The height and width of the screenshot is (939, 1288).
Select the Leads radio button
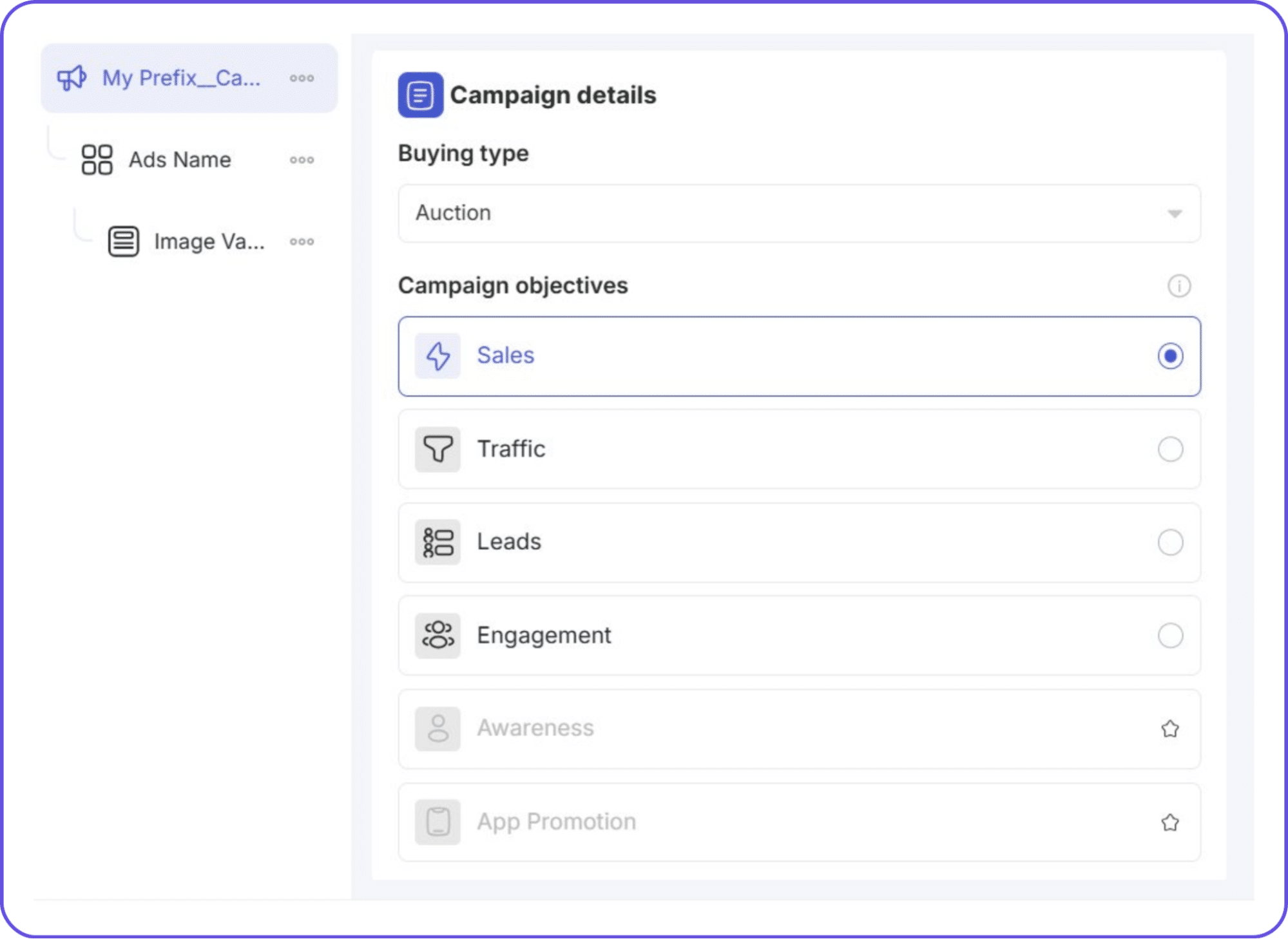click(x=1170, y=542)
